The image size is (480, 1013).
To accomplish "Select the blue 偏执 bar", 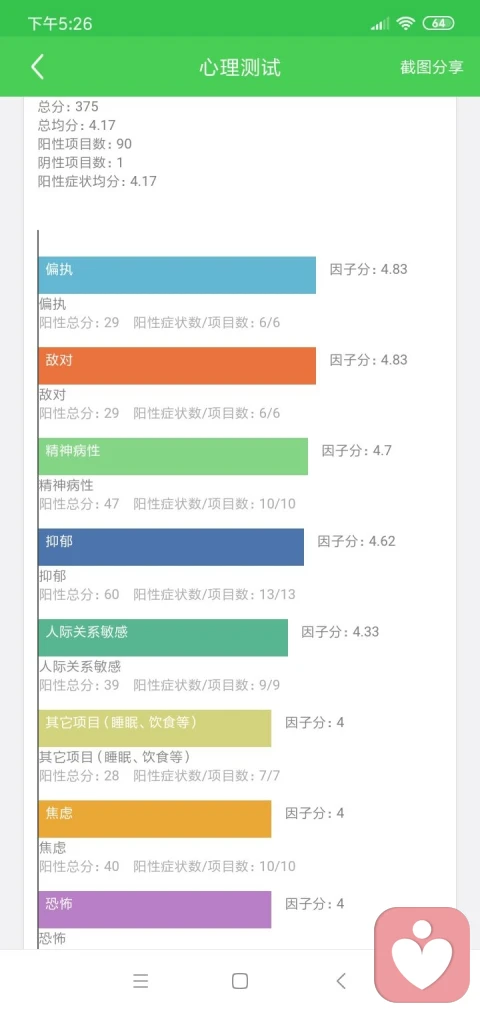I will [177, 275].
